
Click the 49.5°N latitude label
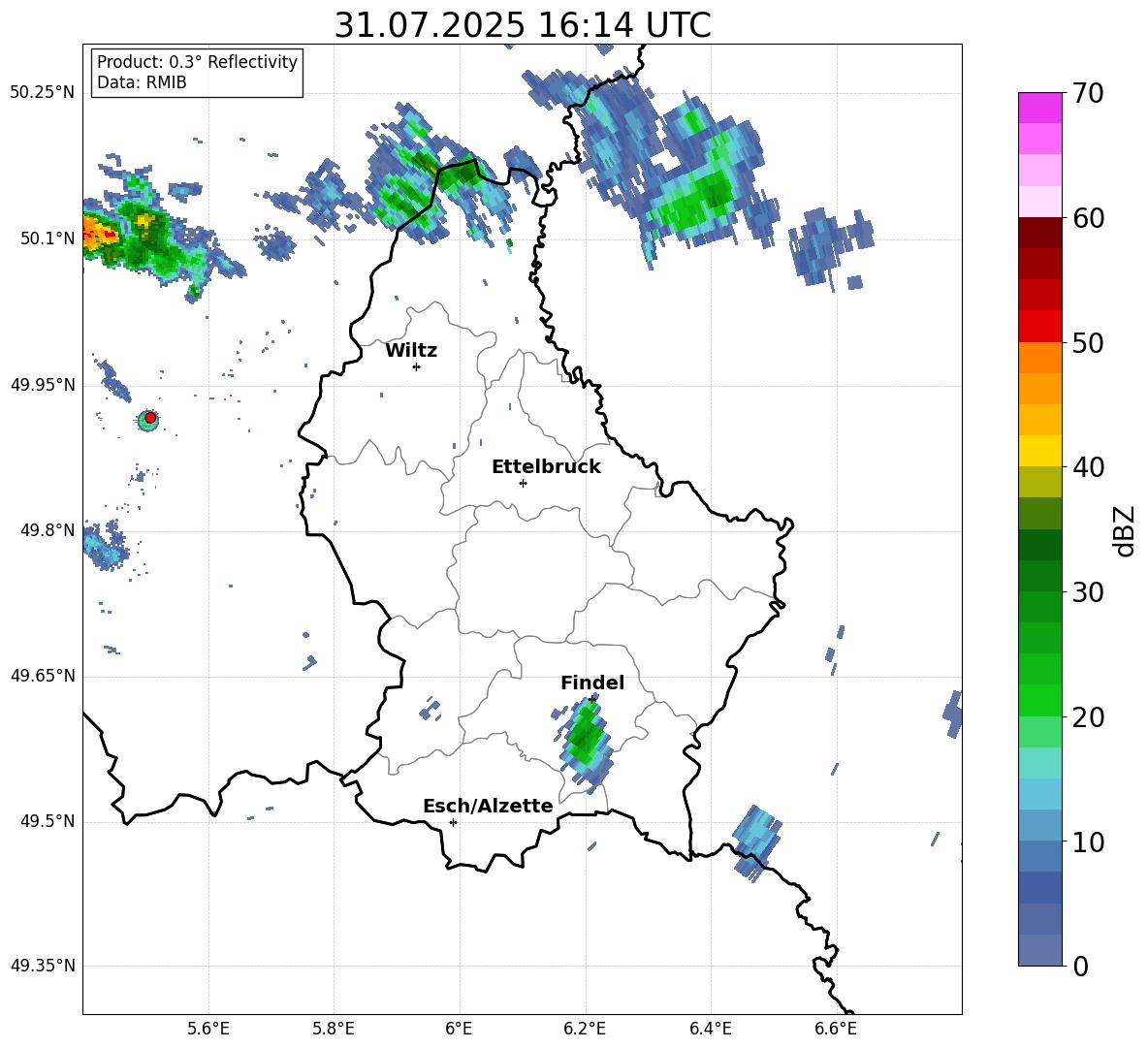pos(47,821)
